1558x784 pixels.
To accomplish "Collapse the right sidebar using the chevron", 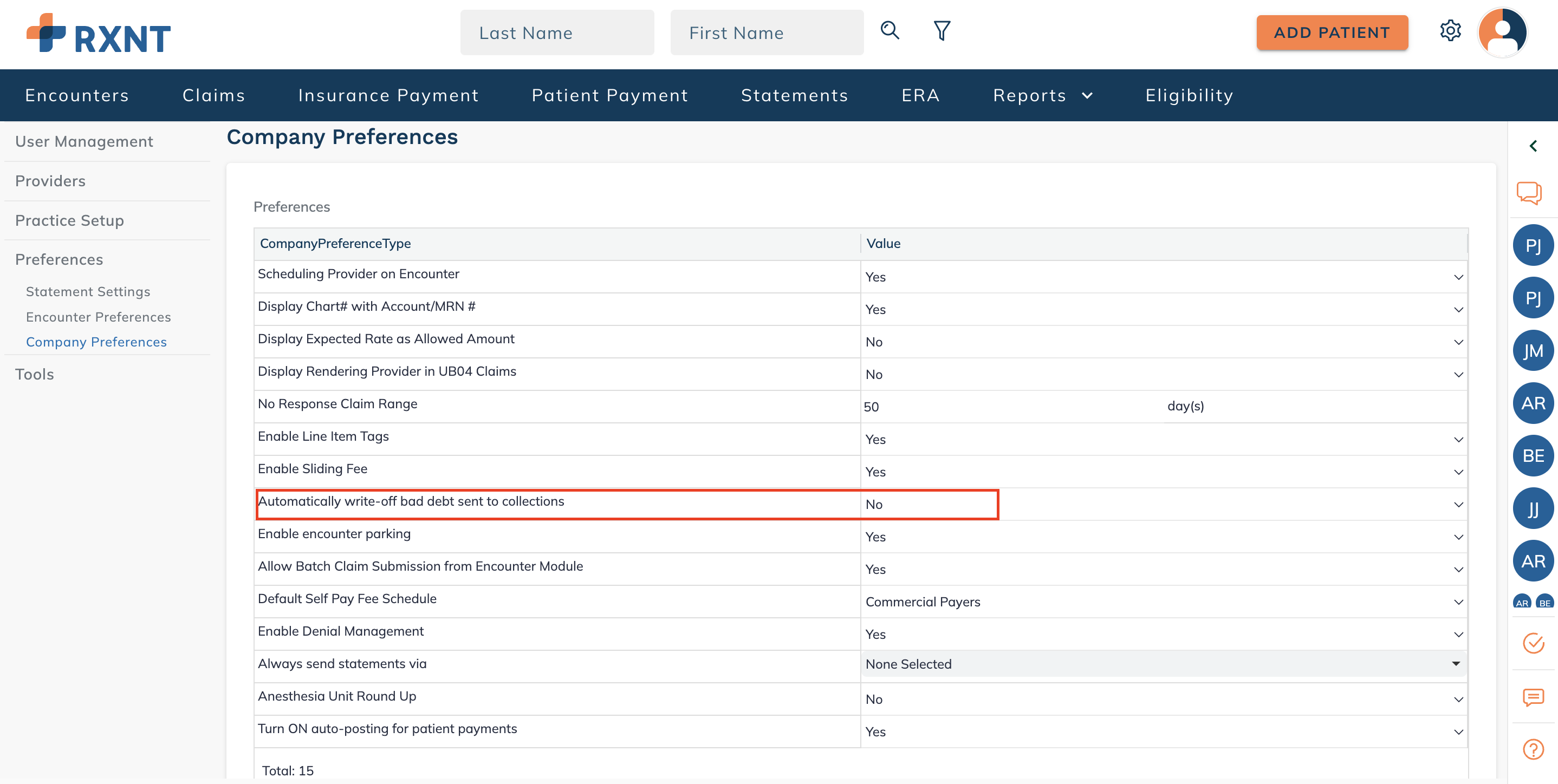I will click(x=1534, y=146).
